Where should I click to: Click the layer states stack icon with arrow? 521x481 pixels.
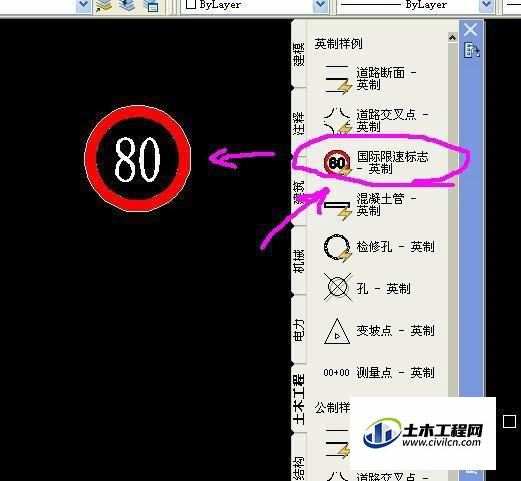[104, 6]
